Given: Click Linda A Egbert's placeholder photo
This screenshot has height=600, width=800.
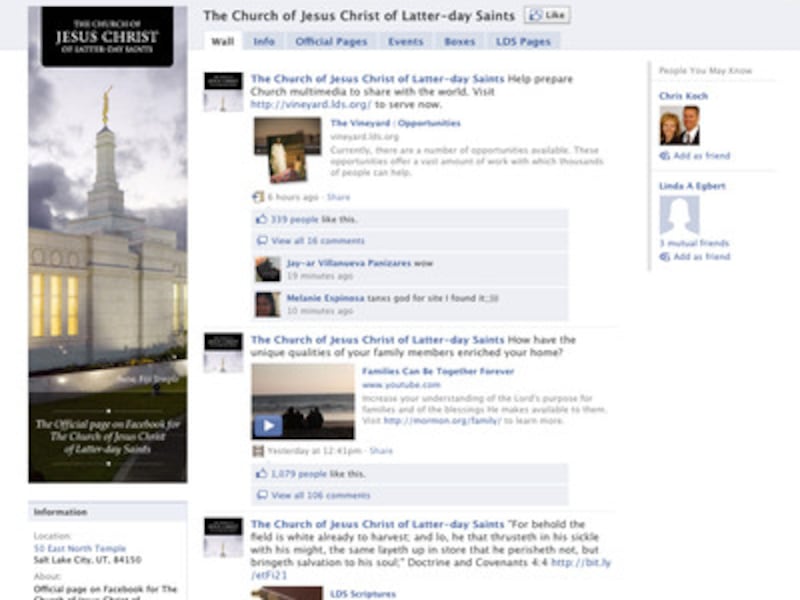Looking at the screenshot, I should tap(679, 215).
